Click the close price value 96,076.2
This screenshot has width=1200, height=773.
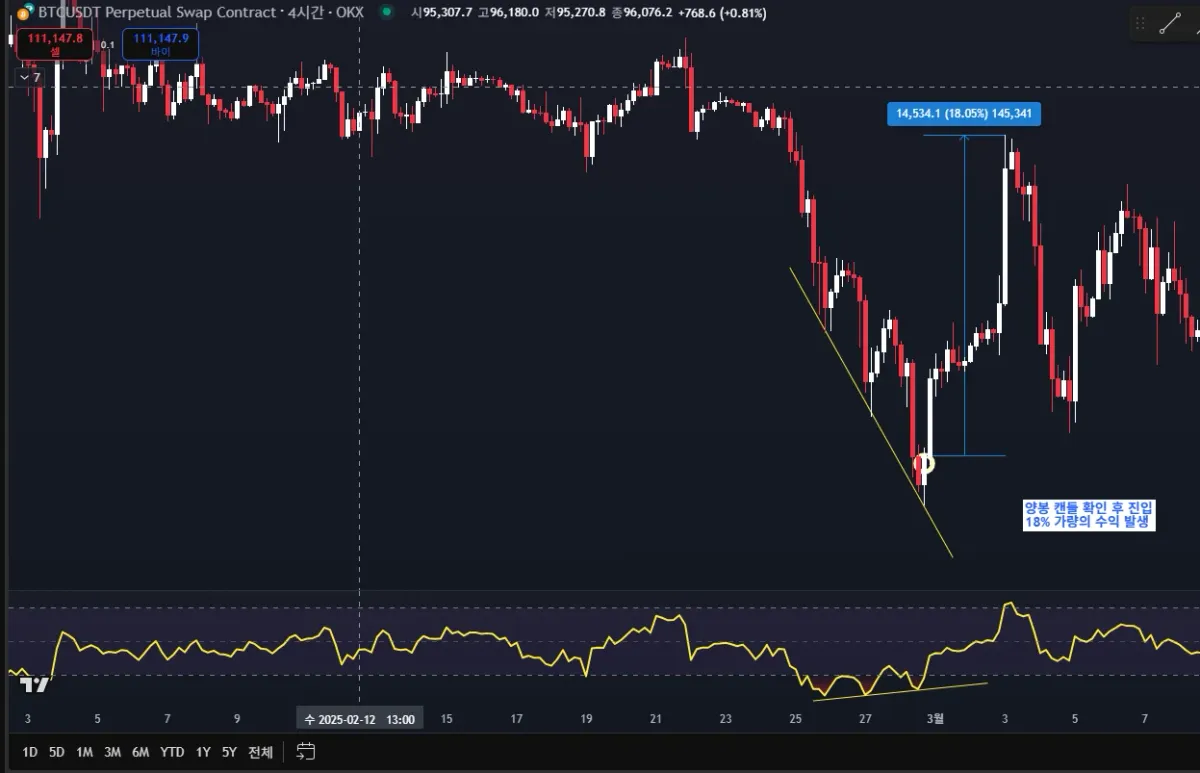(x=648, y=13)
